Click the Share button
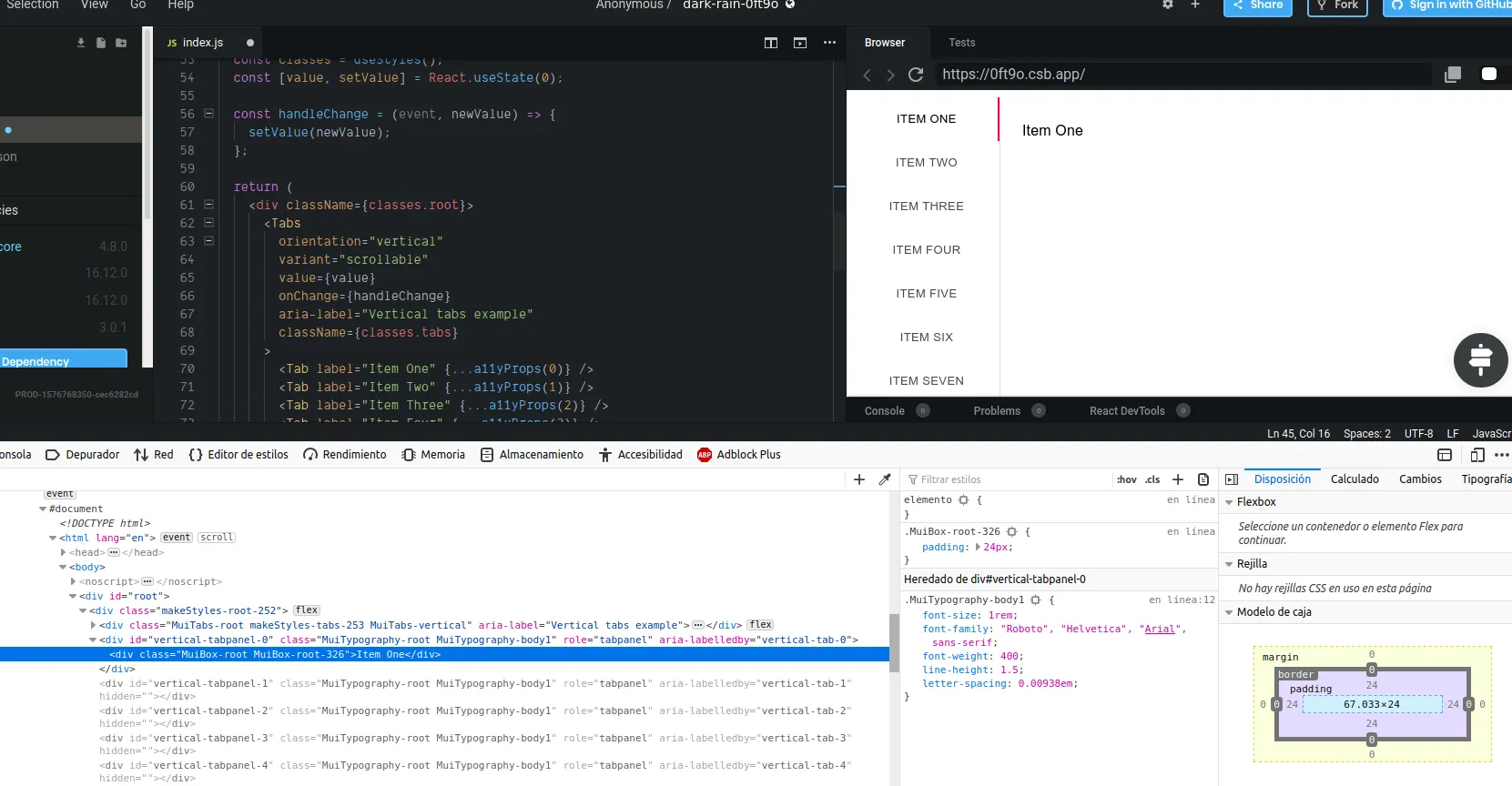This screenshot has height=786, width=1512. coord(1257,5)
